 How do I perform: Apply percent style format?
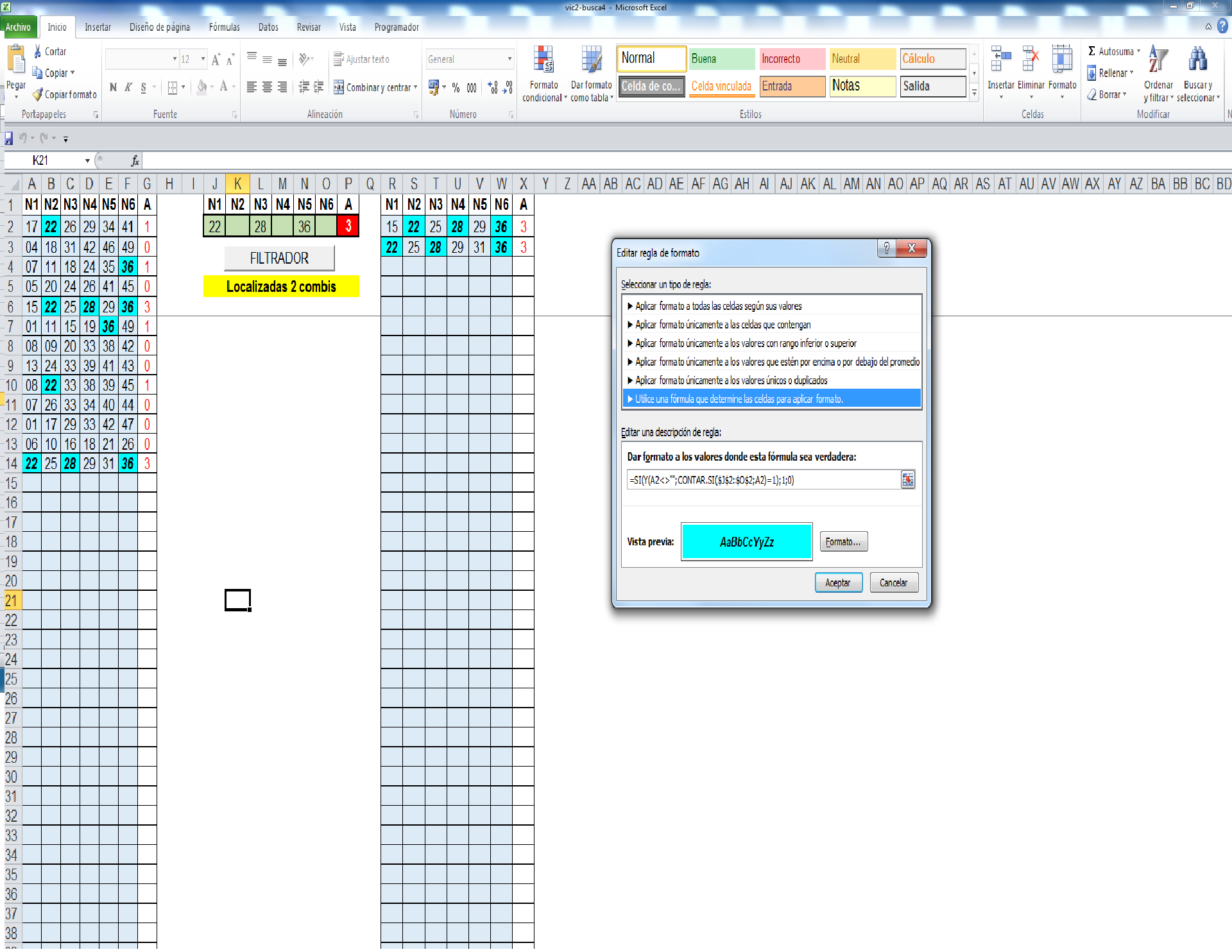coord(456,87)
